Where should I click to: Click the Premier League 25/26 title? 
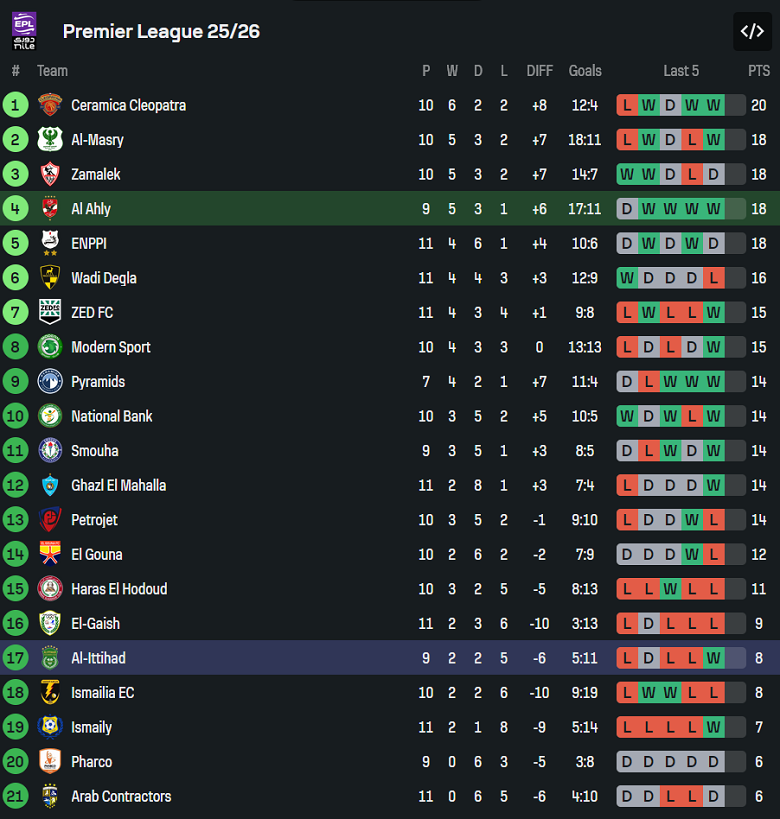161,31
